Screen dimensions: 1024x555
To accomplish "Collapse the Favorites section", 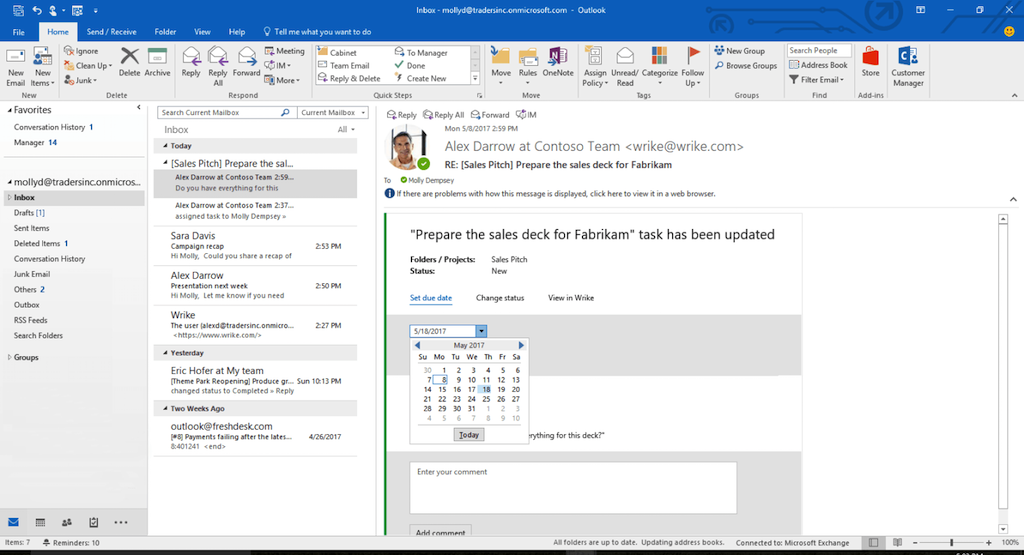I will [x=9, y=110].
